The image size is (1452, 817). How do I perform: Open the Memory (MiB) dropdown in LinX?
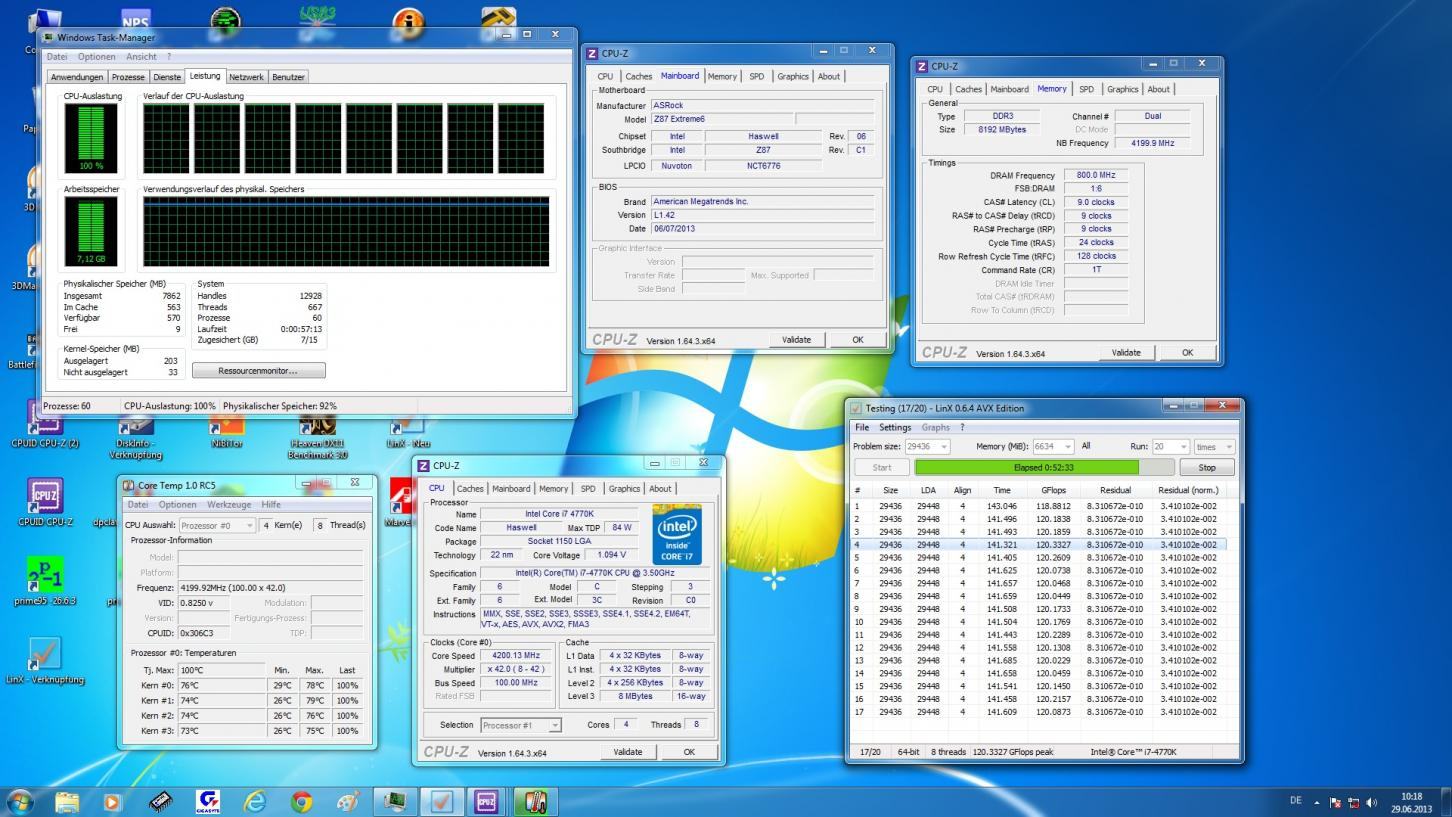(1067, 447)
